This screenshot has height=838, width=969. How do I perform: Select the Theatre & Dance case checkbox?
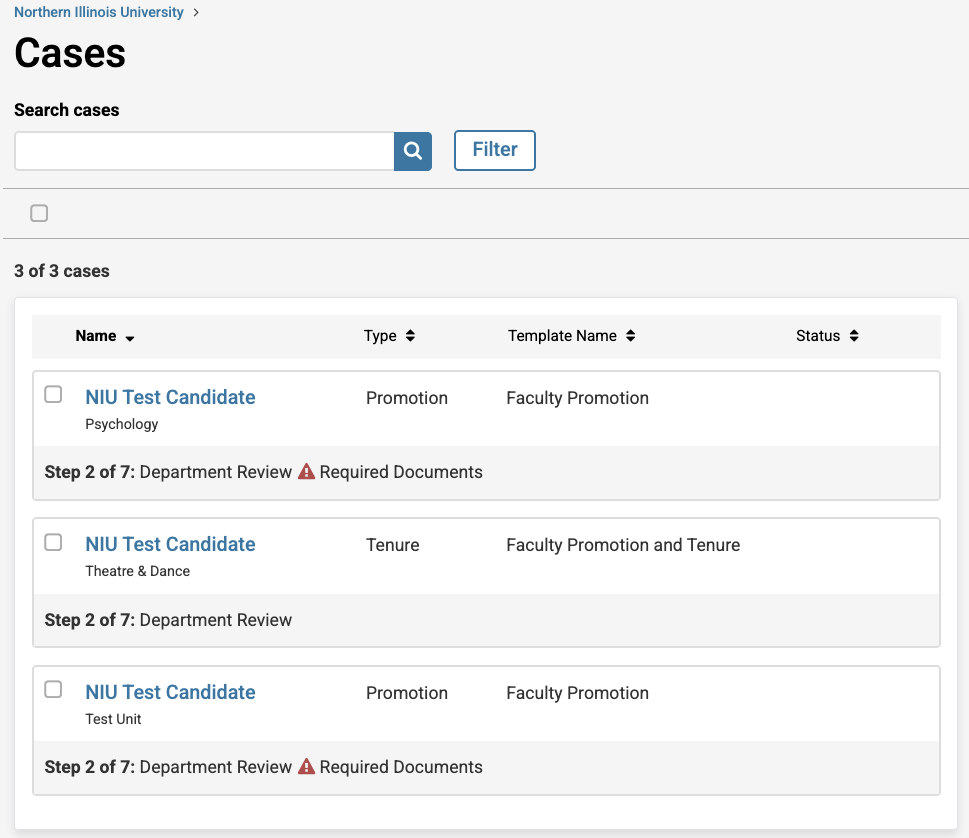(54, 542)
